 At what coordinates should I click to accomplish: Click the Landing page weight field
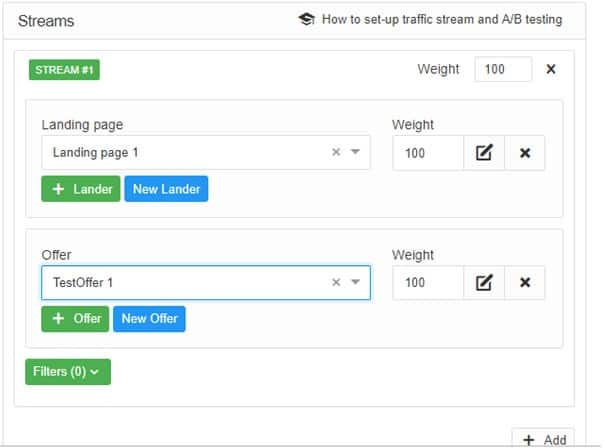click(428, 153)
